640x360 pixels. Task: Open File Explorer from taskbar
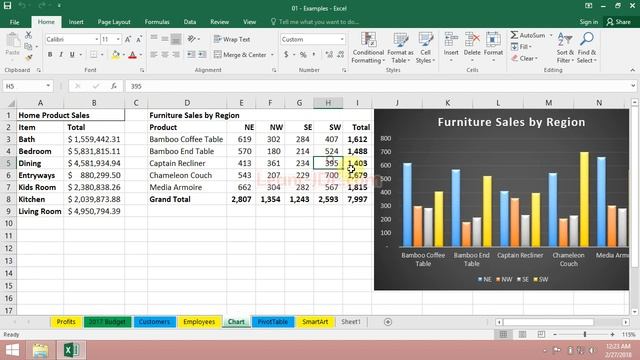40,350
